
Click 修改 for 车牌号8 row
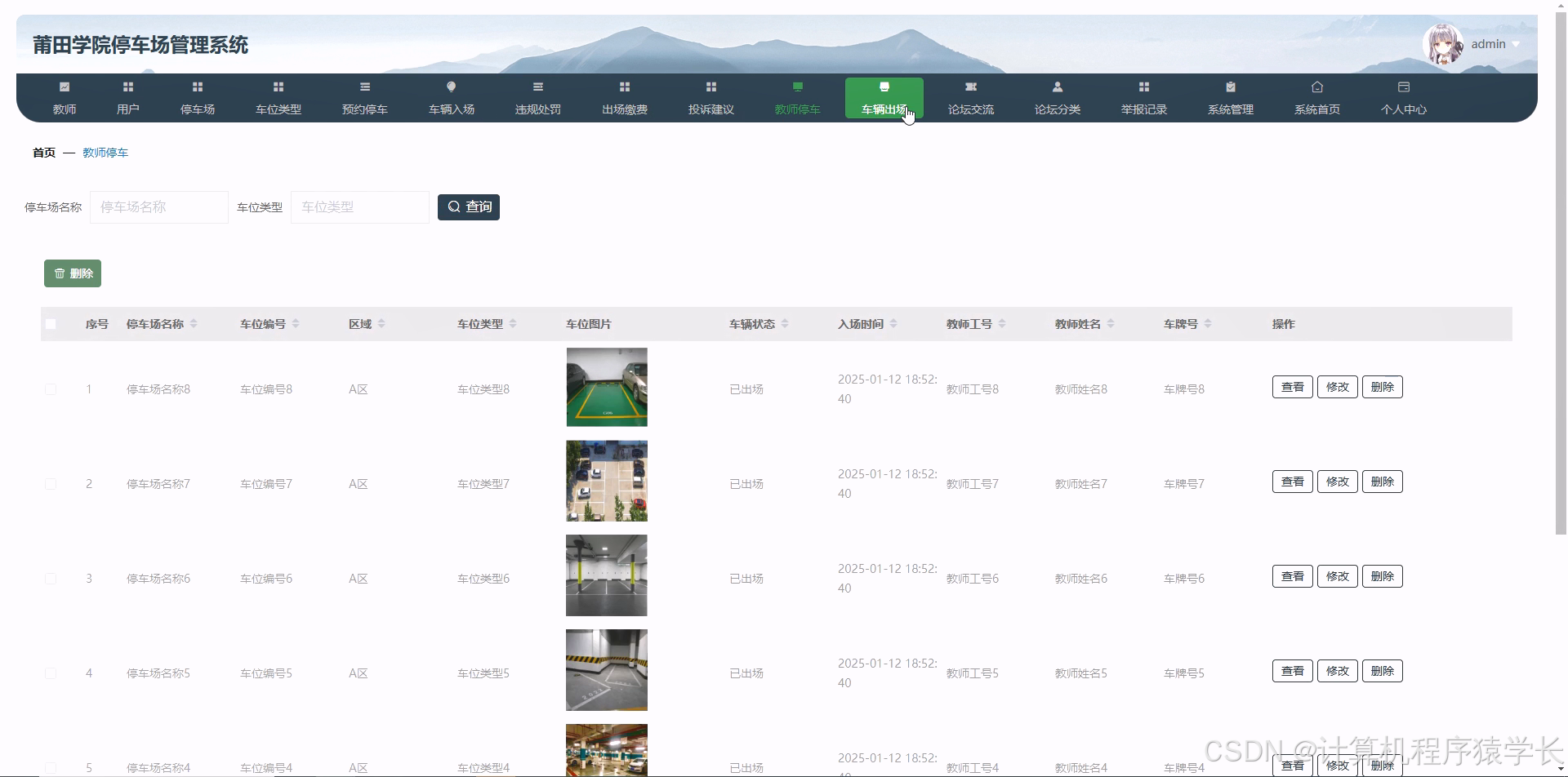point(1337,387)
